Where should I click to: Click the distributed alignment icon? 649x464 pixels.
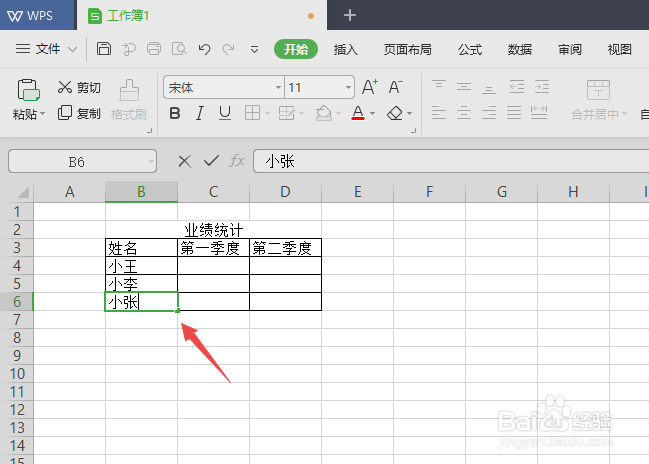click(x=539, y=113)
